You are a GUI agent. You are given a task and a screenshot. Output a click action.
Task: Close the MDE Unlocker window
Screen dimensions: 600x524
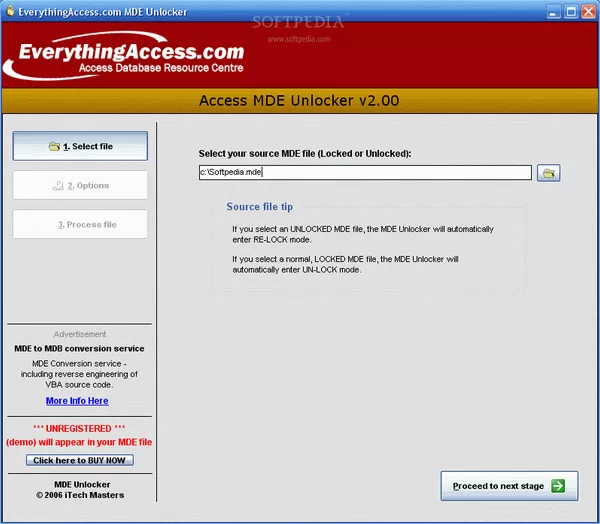pos(589,12)
